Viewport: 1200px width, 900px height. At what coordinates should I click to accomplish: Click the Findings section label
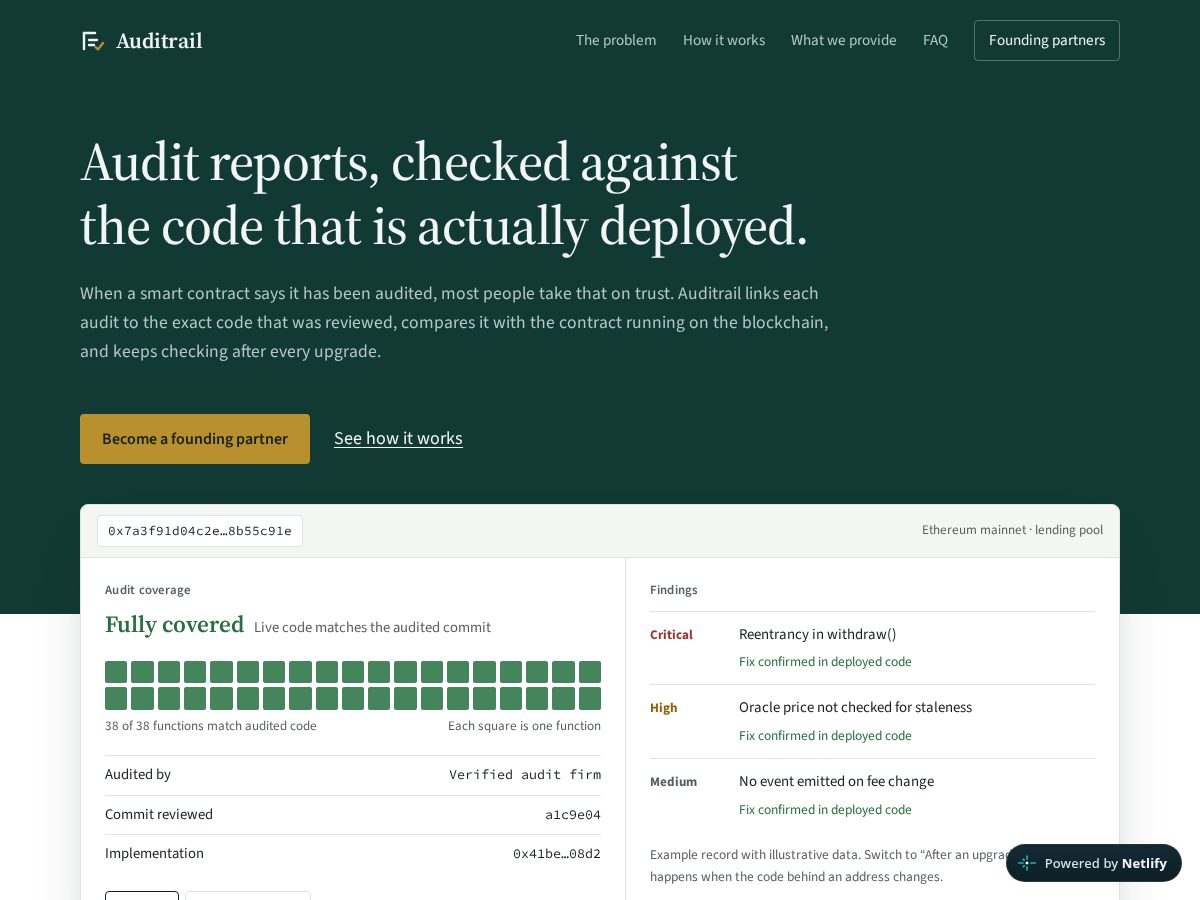coord(674,590)
